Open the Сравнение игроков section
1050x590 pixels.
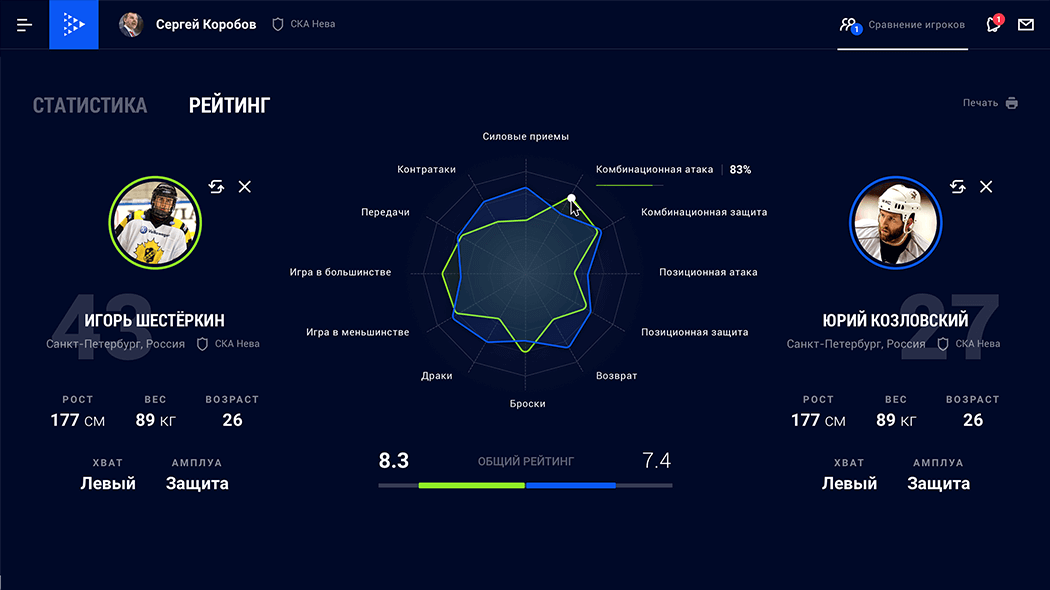(903, 25)
